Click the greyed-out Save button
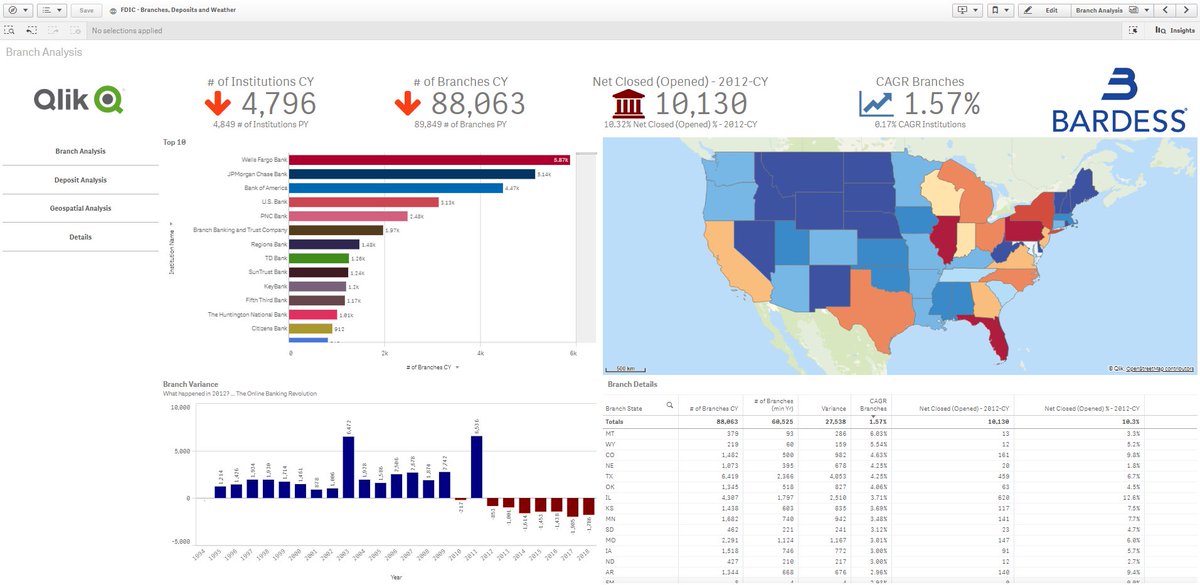This screenshot has width=1200, height=585. click(x=86, y=9)
